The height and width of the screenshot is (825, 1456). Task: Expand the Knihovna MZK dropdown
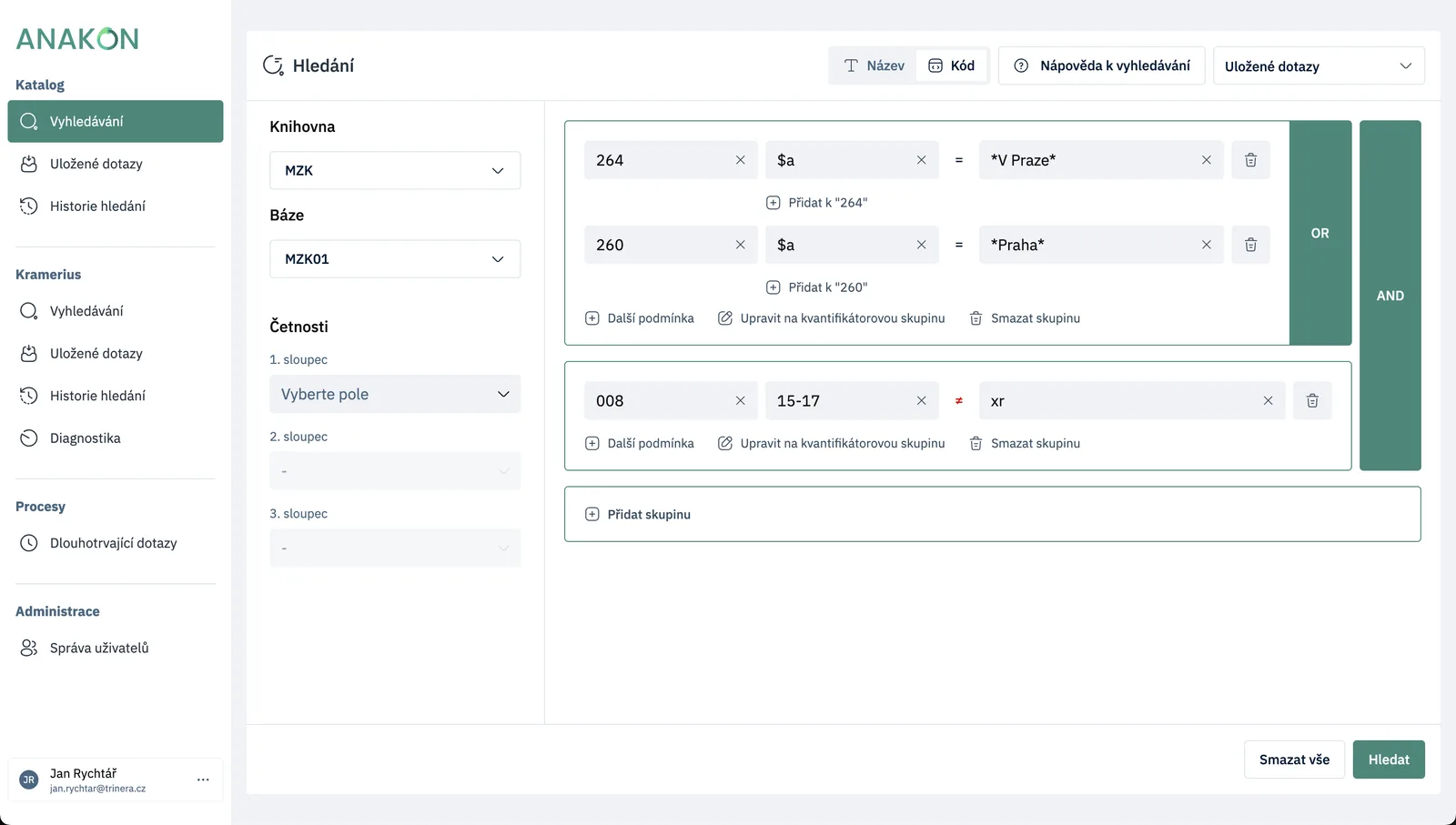click(x=395, y=170)
